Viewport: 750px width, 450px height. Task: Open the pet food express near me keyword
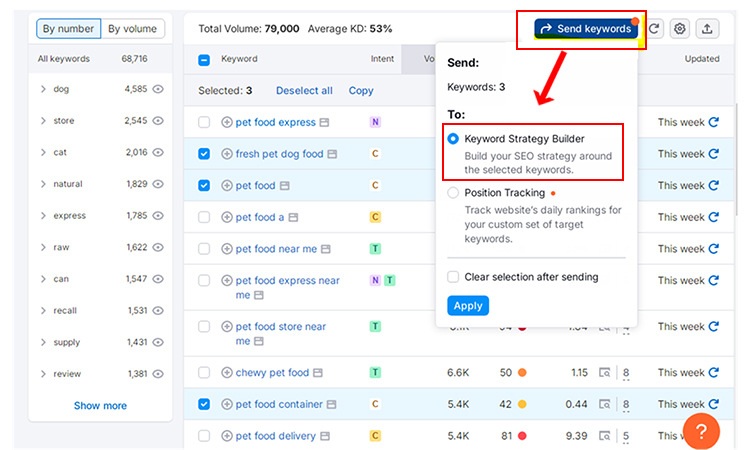point(287,287)
